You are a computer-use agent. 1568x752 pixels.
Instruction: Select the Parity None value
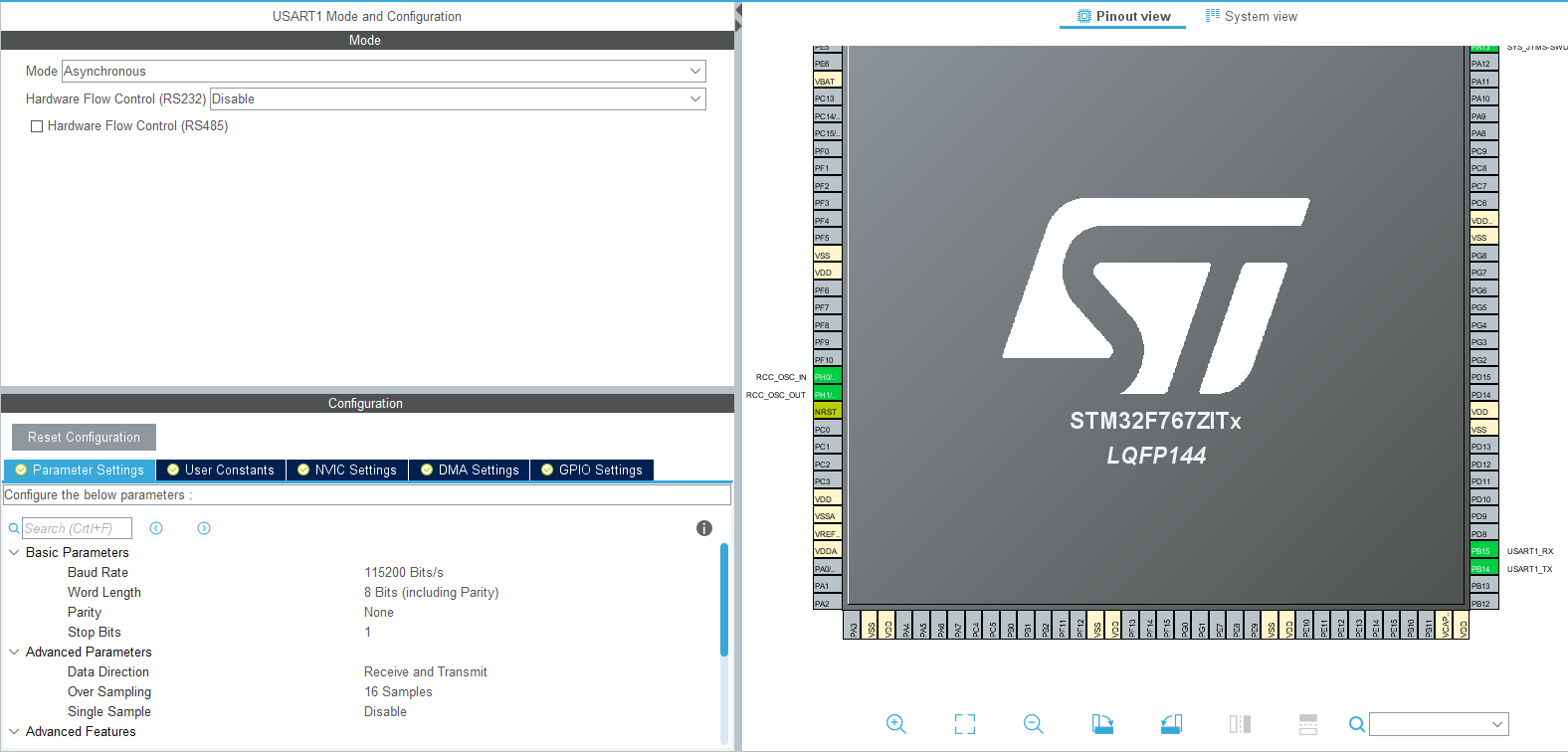tap(379, 612)
